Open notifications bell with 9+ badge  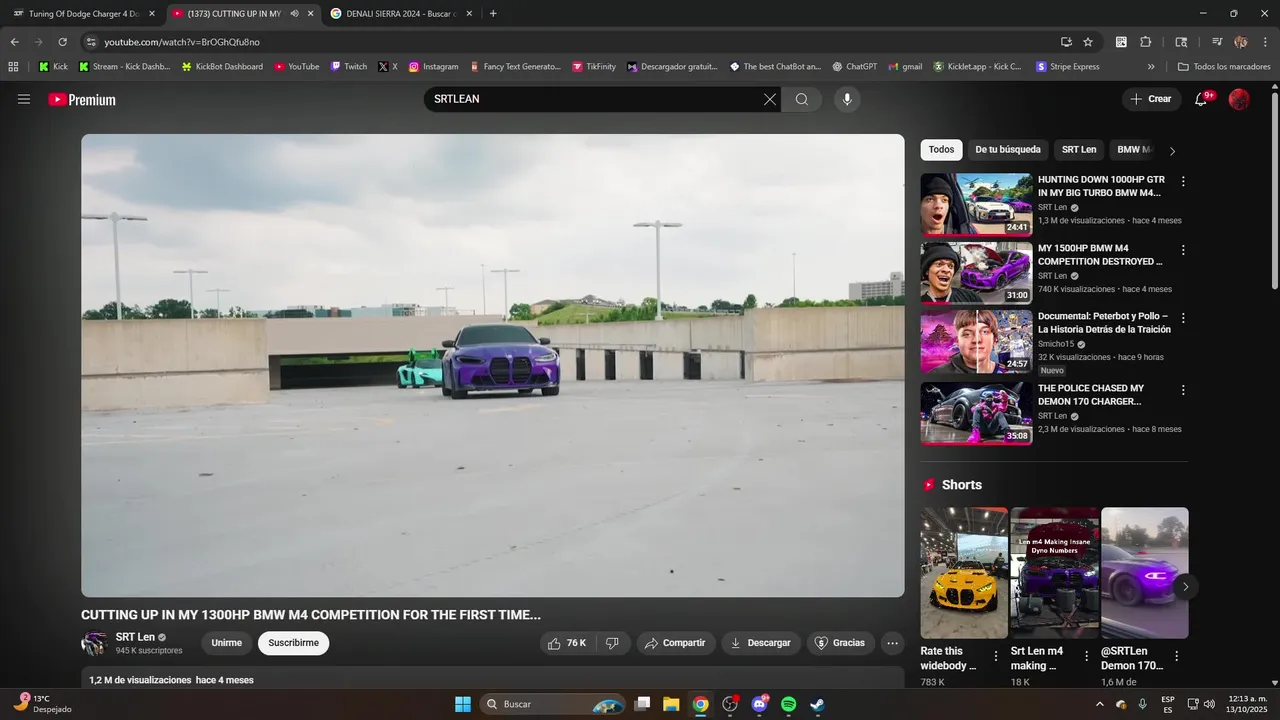tap(1202, 99)
